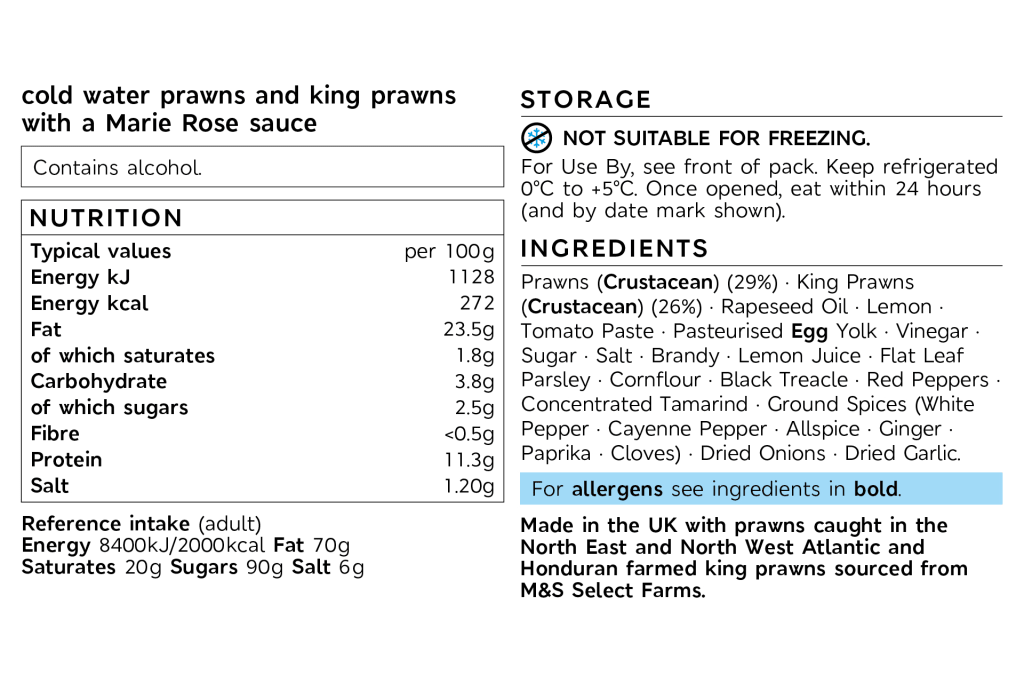Click the Carbohydrate 3.8g row
The width and height of the screenshot is (1024, 683).
point(263,381)
